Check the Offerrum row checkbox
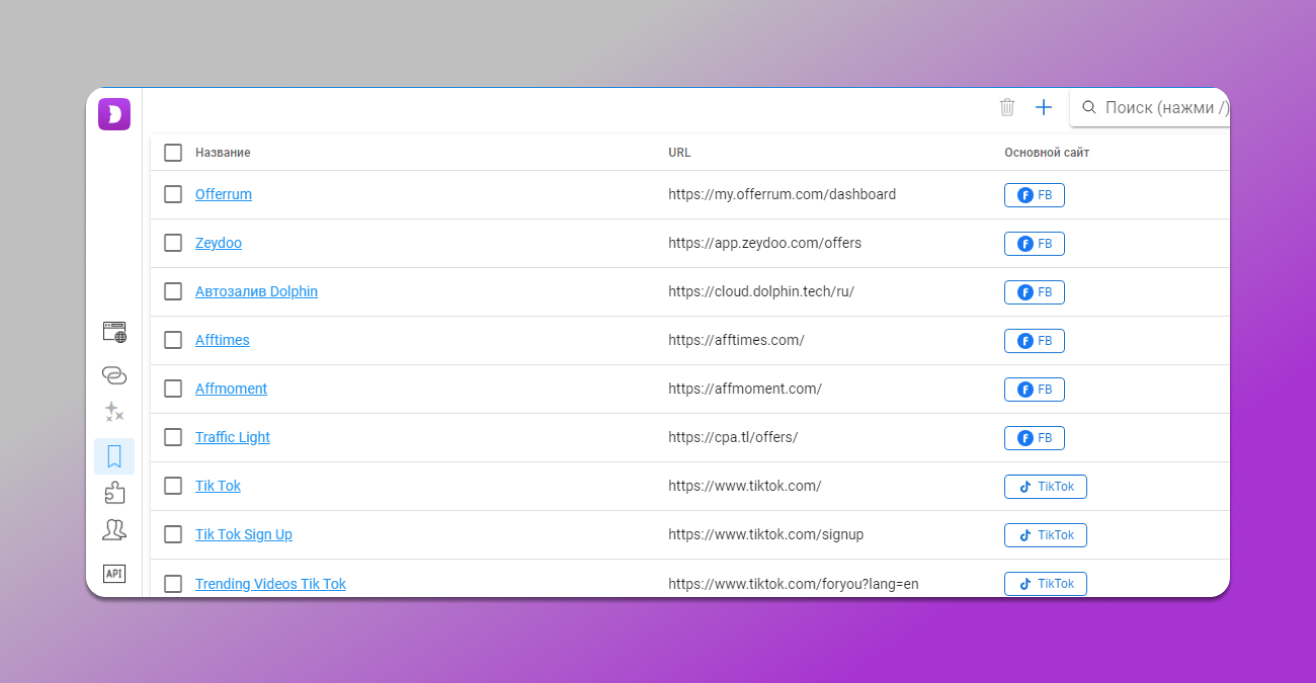Viewport: 1316px width, 683px height. (173, 194)
